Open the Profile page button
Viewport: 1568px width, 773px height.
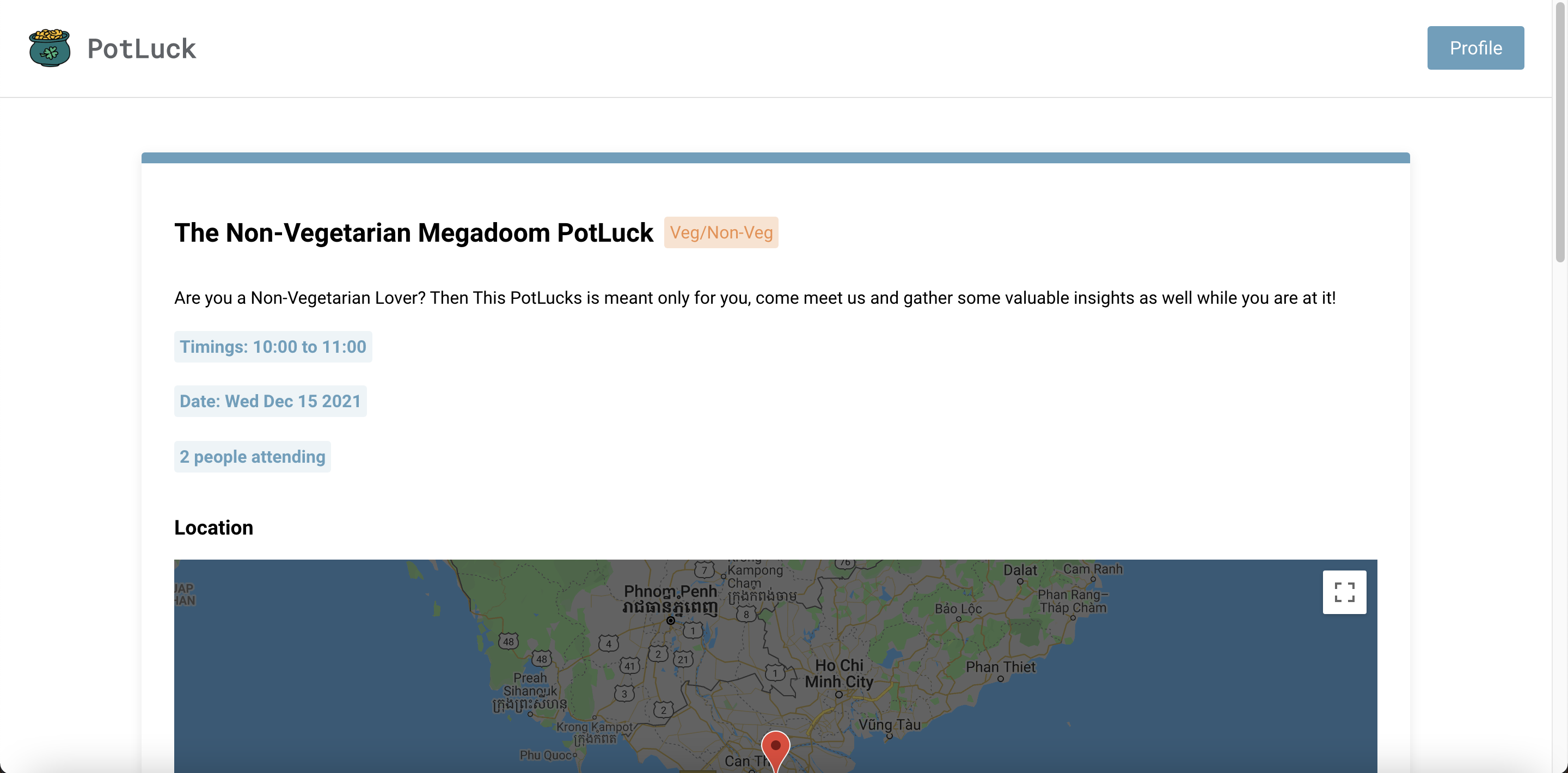(x=1474, y=48)
